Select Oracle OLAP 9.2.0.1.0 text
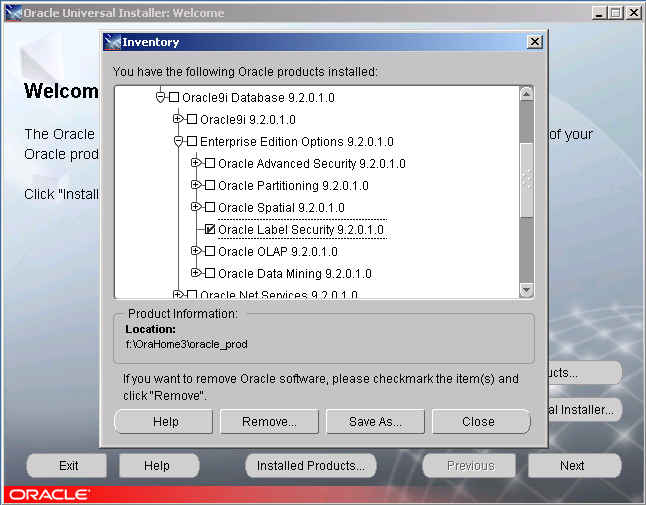Viewport: 646px width, 505px height. (x=278, y=252)
